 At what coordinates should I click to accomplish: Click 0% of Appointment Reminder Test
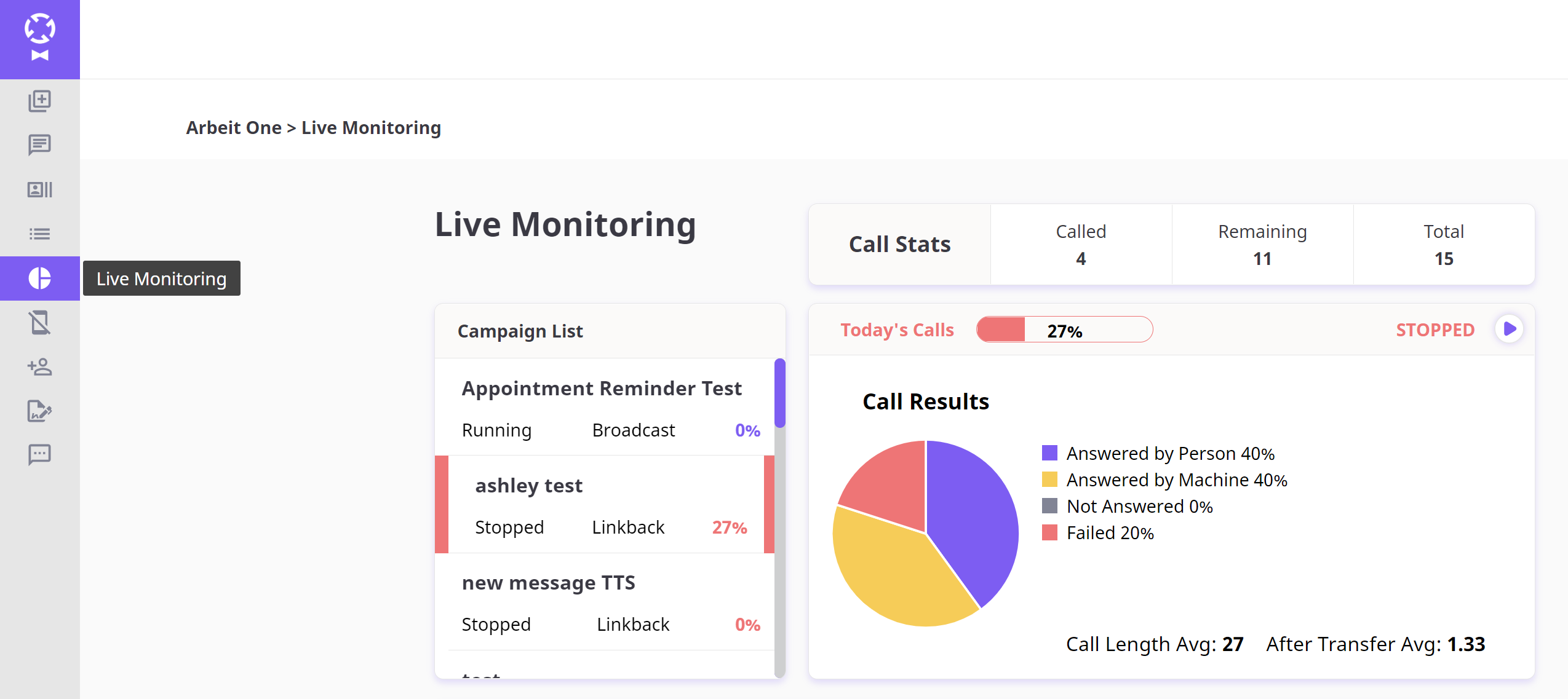click(747, 430)
